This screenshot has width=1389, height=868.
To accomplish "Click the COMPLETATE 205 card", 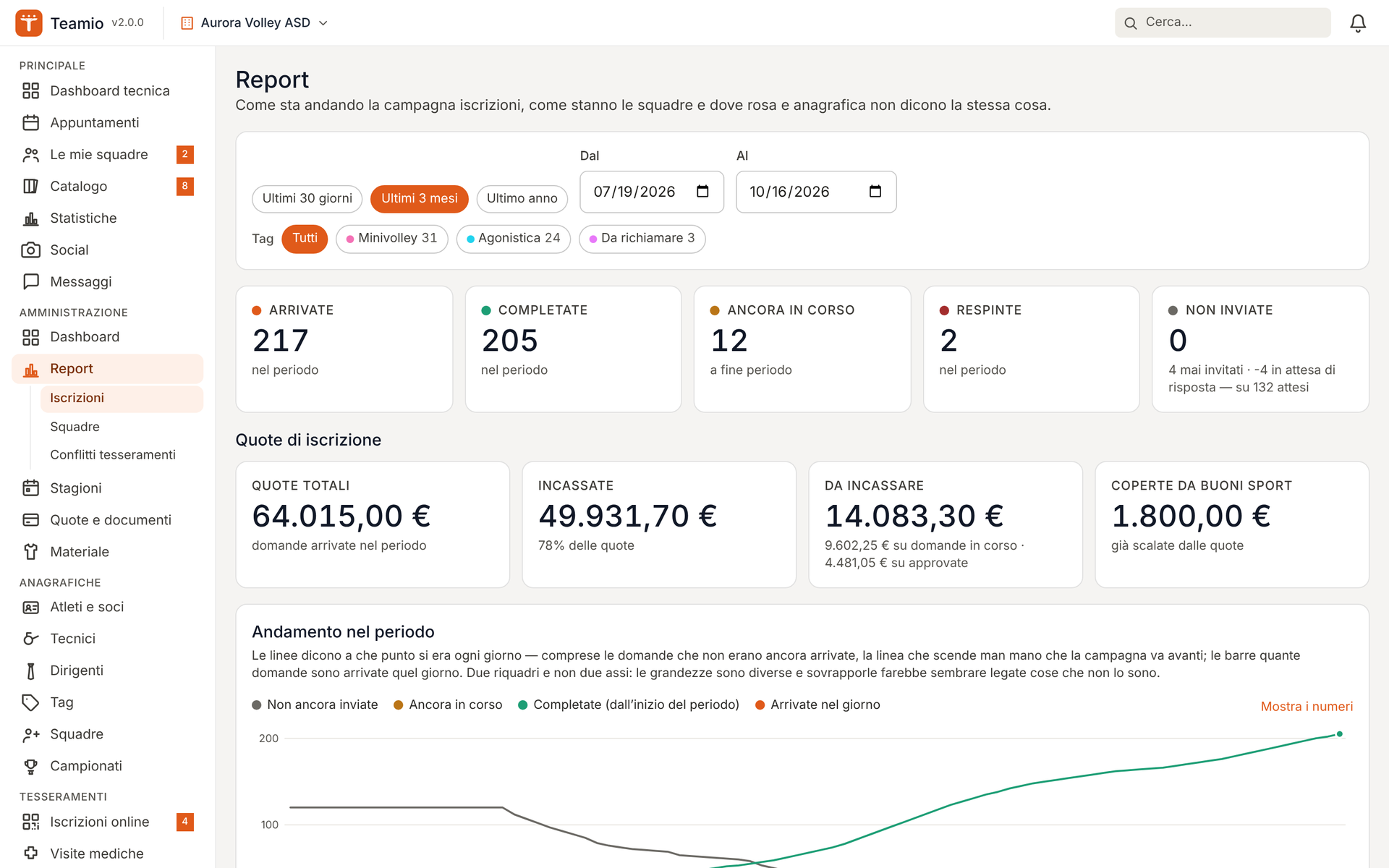I will (x=573, y=349).
